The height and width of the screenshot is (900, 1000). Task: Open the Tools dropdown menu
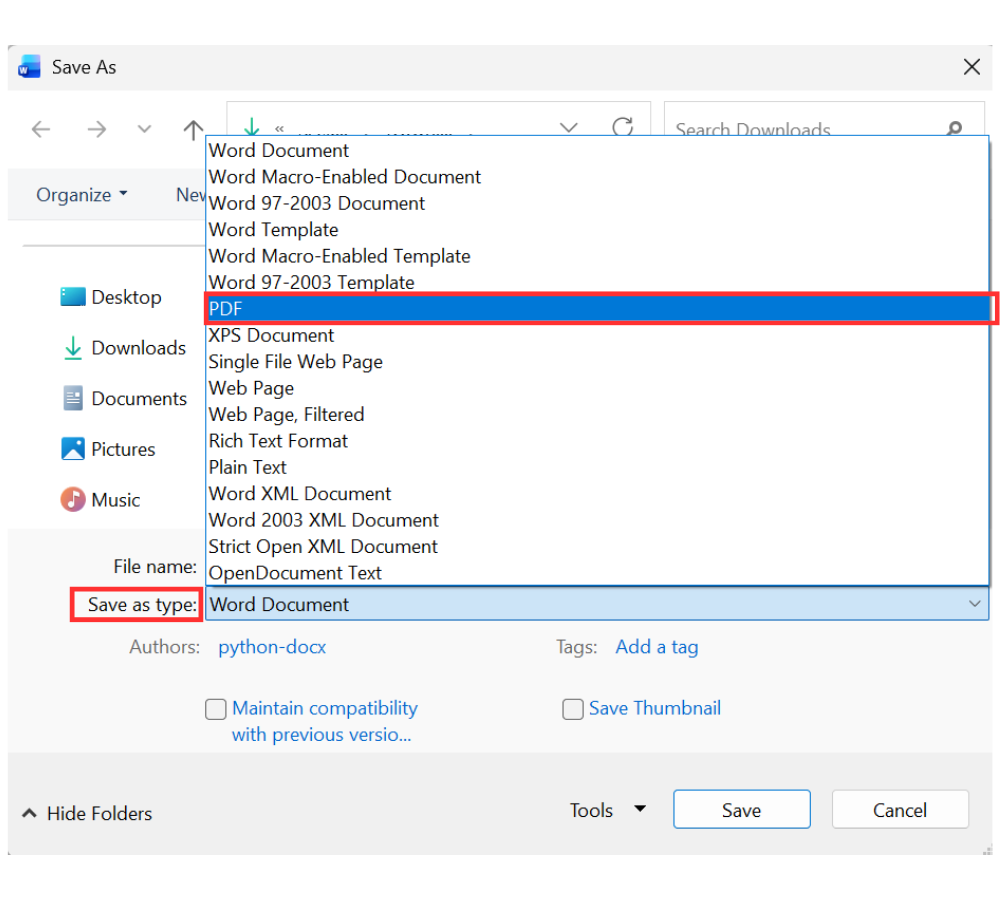point(608,810)
